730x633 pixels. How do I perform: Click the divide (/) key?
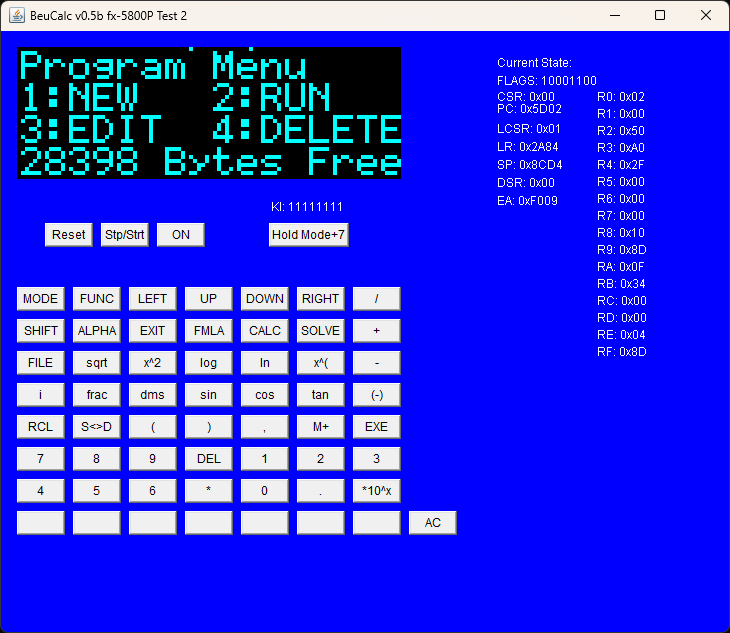tap(376, 298)
